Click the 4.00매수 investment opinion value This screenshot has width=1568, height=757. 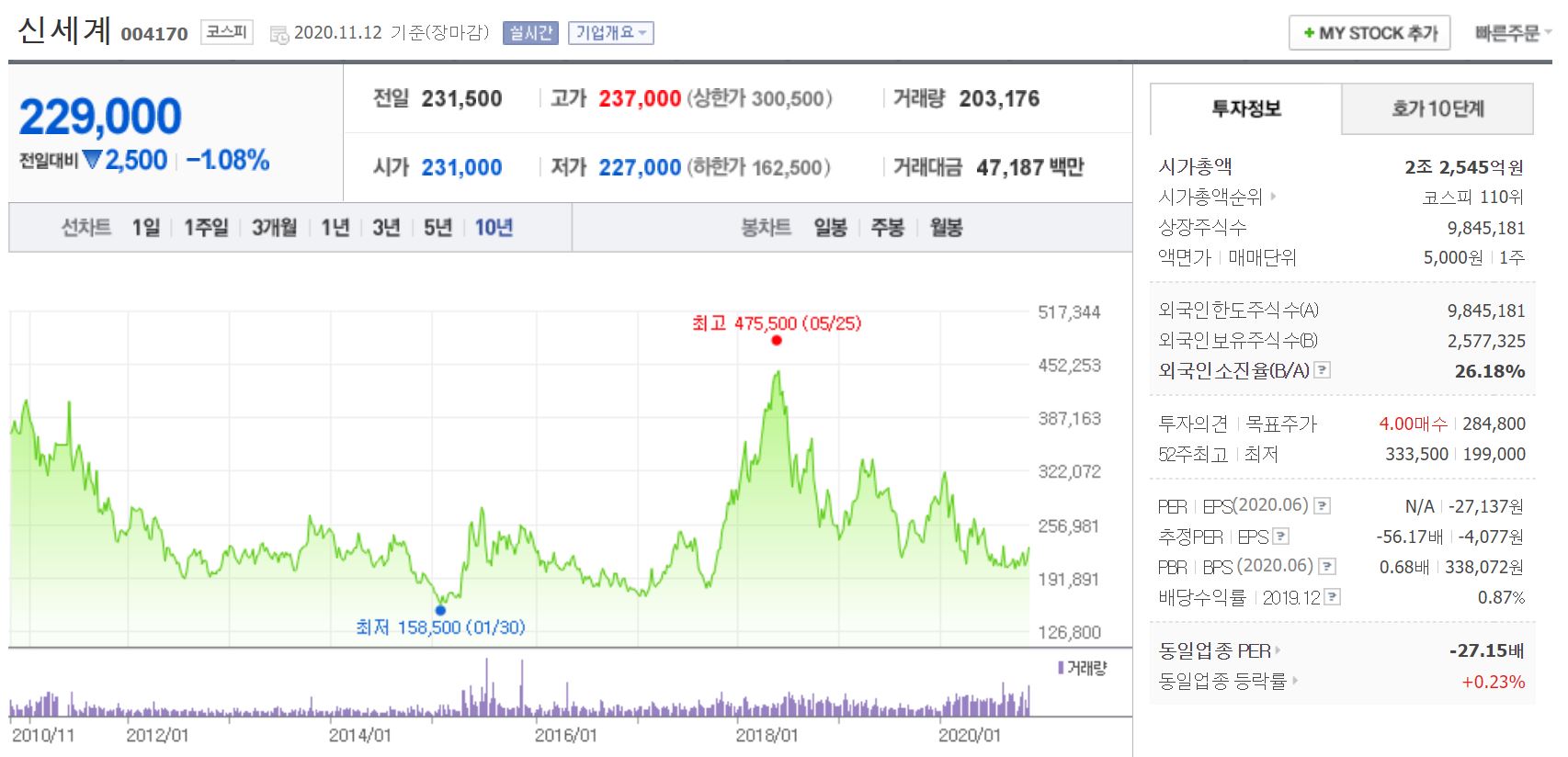click(1413, 424)
